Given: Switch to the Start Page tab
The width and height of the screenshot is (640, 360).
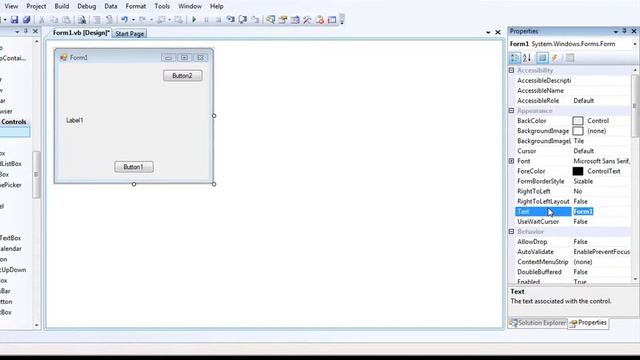Looking at the screenshot, I should [129, 33].
